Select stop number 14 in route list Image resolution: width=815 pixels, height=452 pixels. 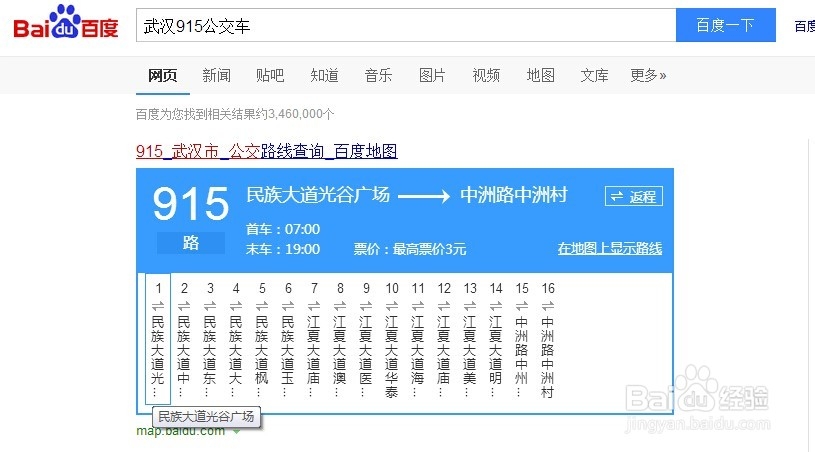click(496, 339)
